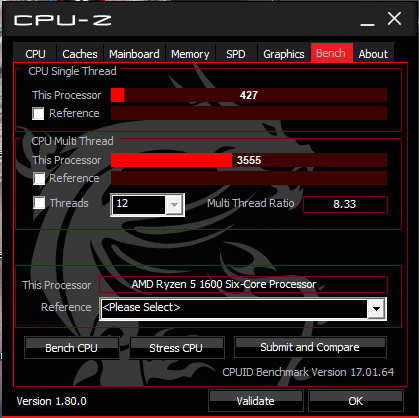Run the Stress CPU test
Viewport: 419px width, 418px height.
point(176,348)
